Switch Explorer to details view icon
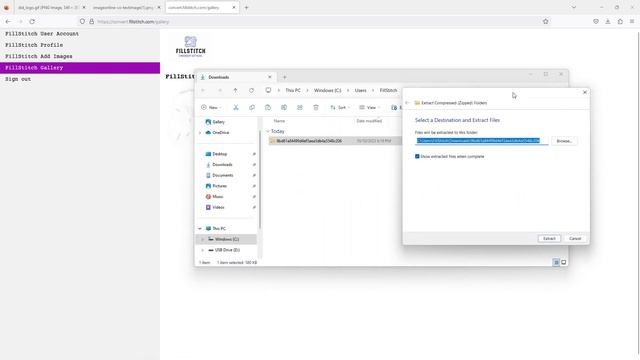 (556, 262)
